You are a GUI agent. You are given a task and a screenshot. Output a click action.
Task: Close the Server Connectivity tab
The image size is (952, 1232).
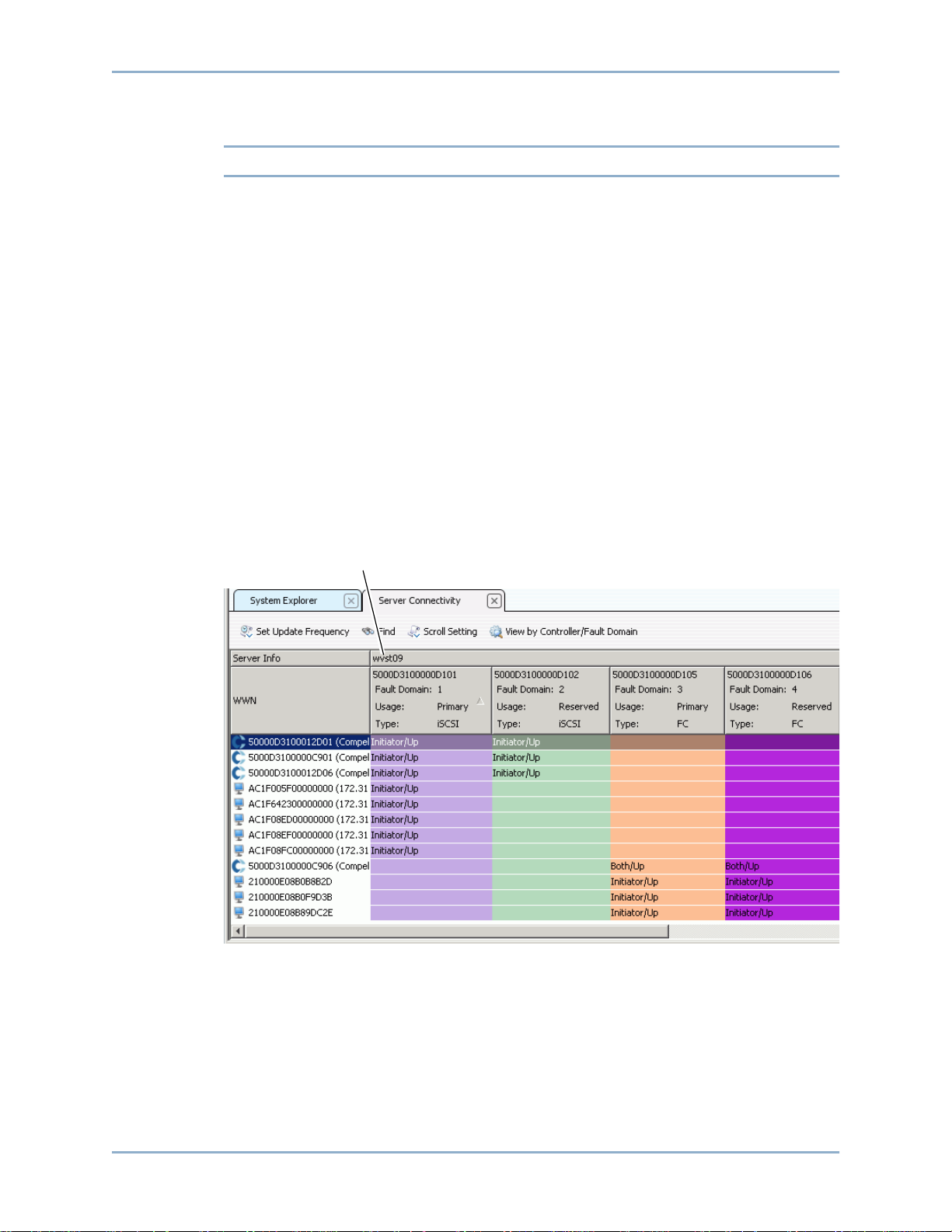(x=494, y=601)
